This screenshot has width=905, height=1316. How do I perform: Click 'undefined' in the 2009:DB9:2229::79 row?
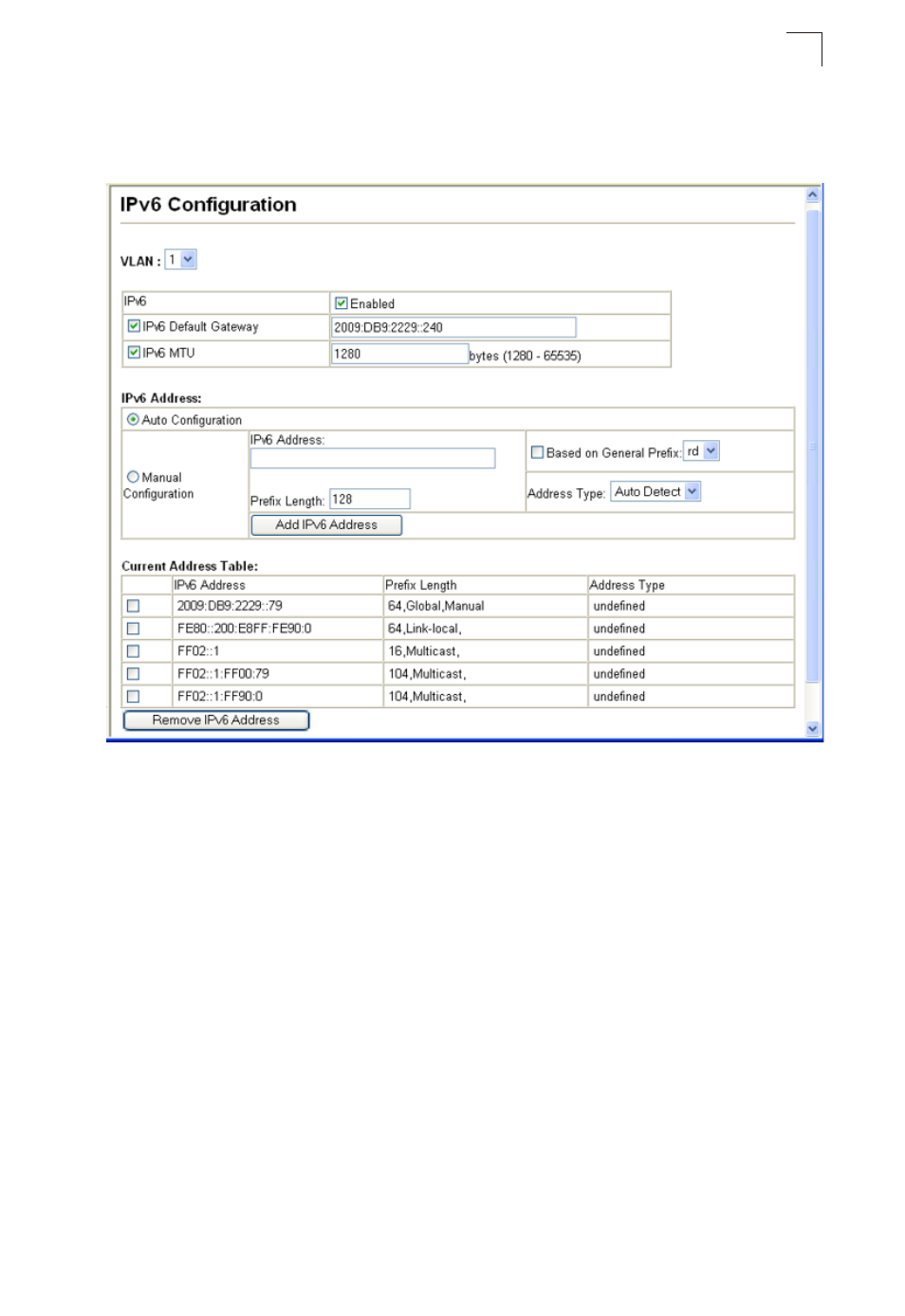click(x=619, y=606)
